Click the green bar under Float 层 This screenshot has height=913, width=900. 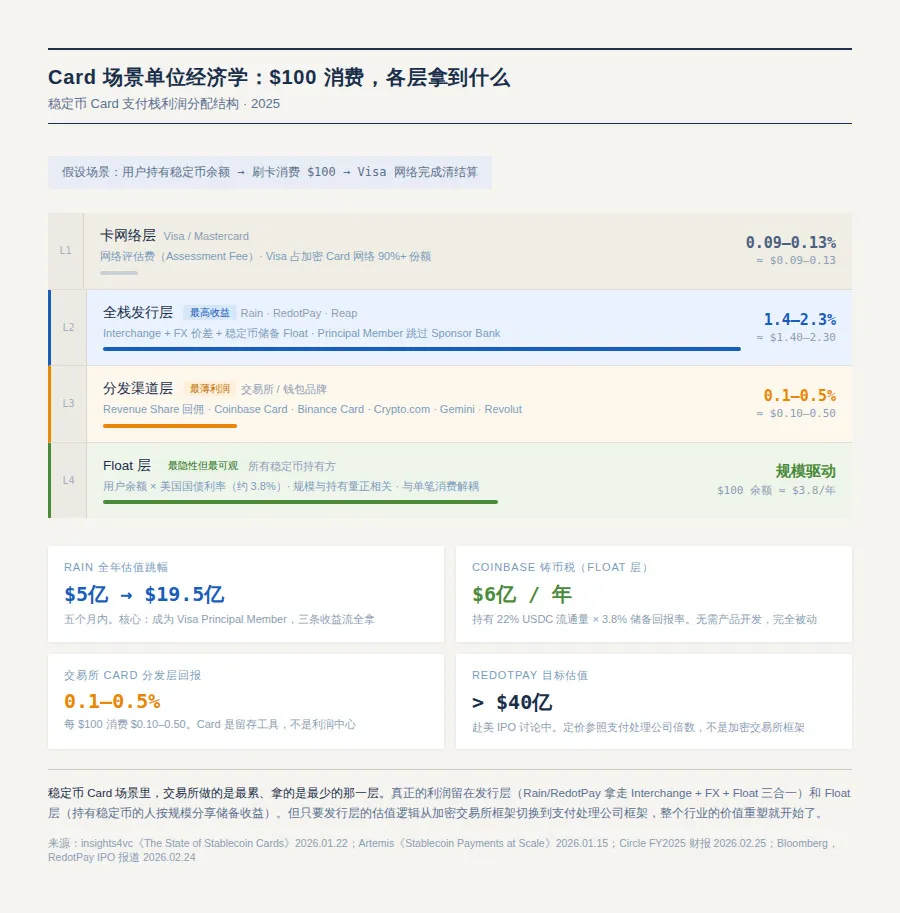click(300, 502)
